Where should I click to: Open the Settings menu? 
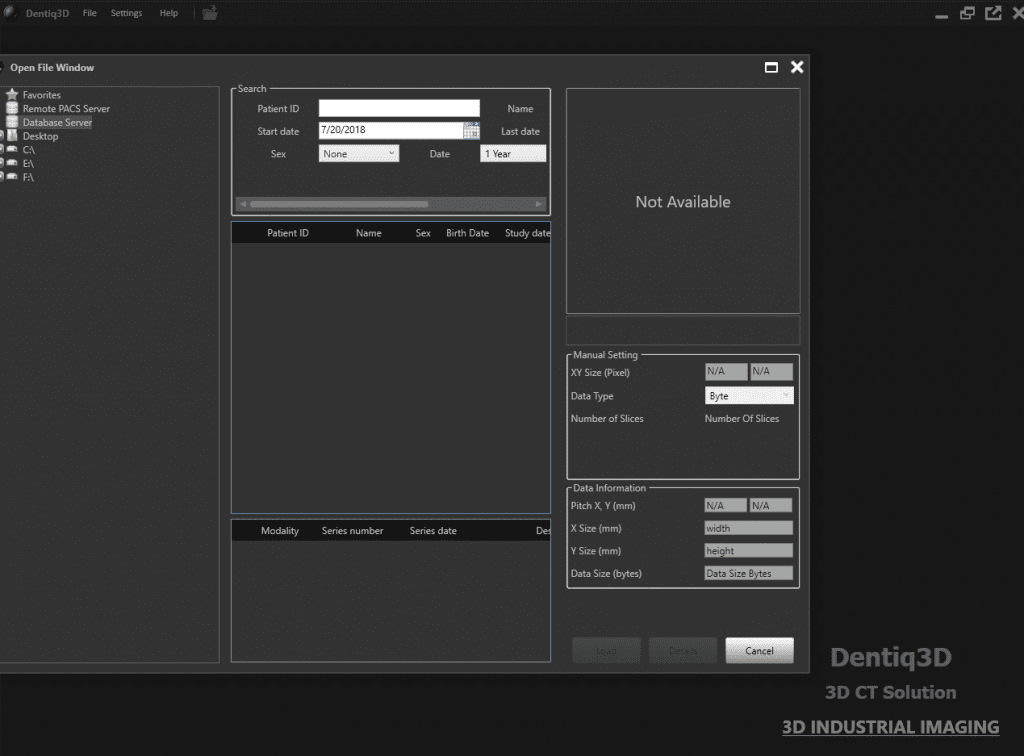pyautogui.click(x=126, y=13)
